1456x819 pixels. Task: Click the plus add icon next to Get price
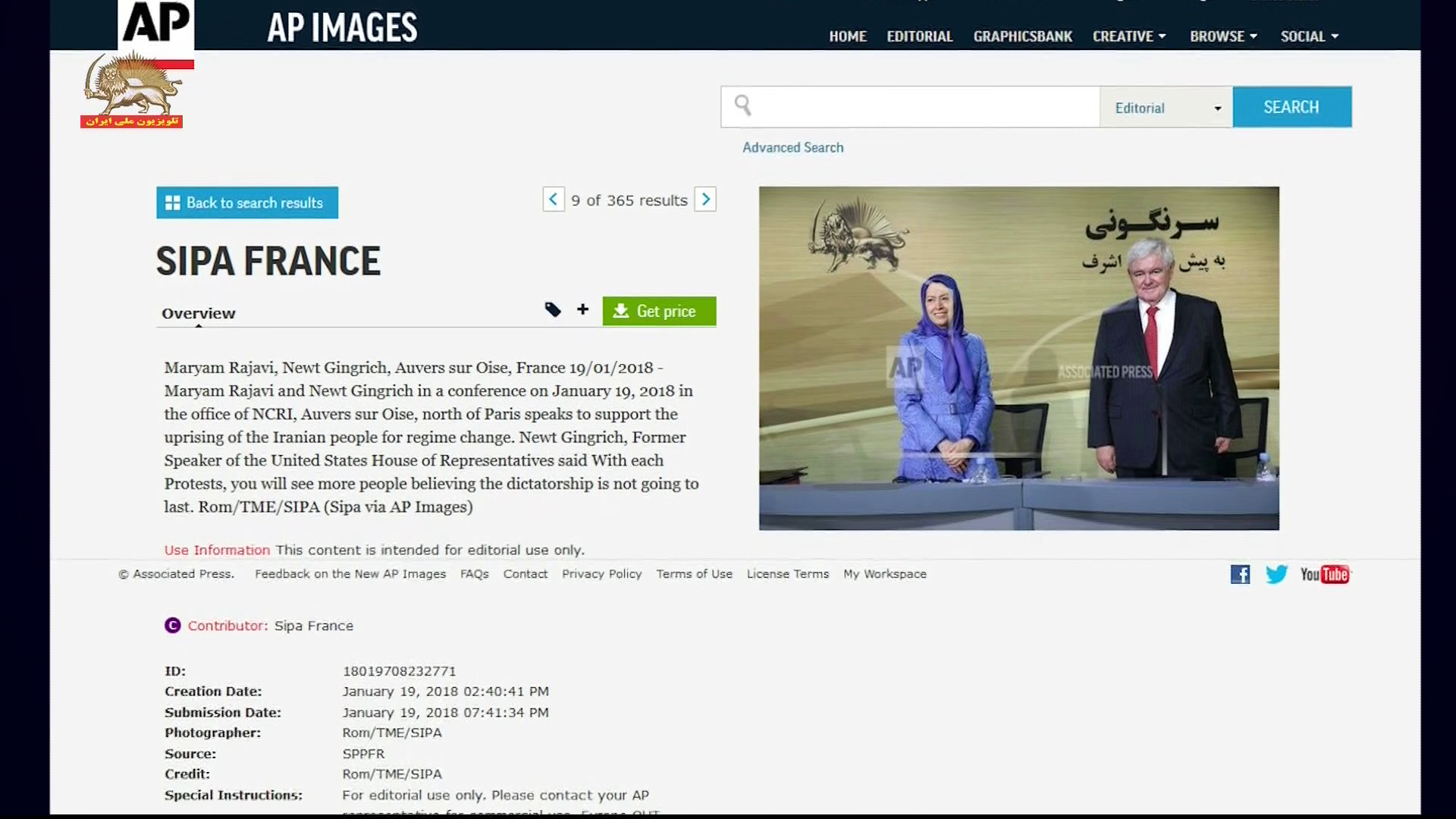(x=582, y=309)
